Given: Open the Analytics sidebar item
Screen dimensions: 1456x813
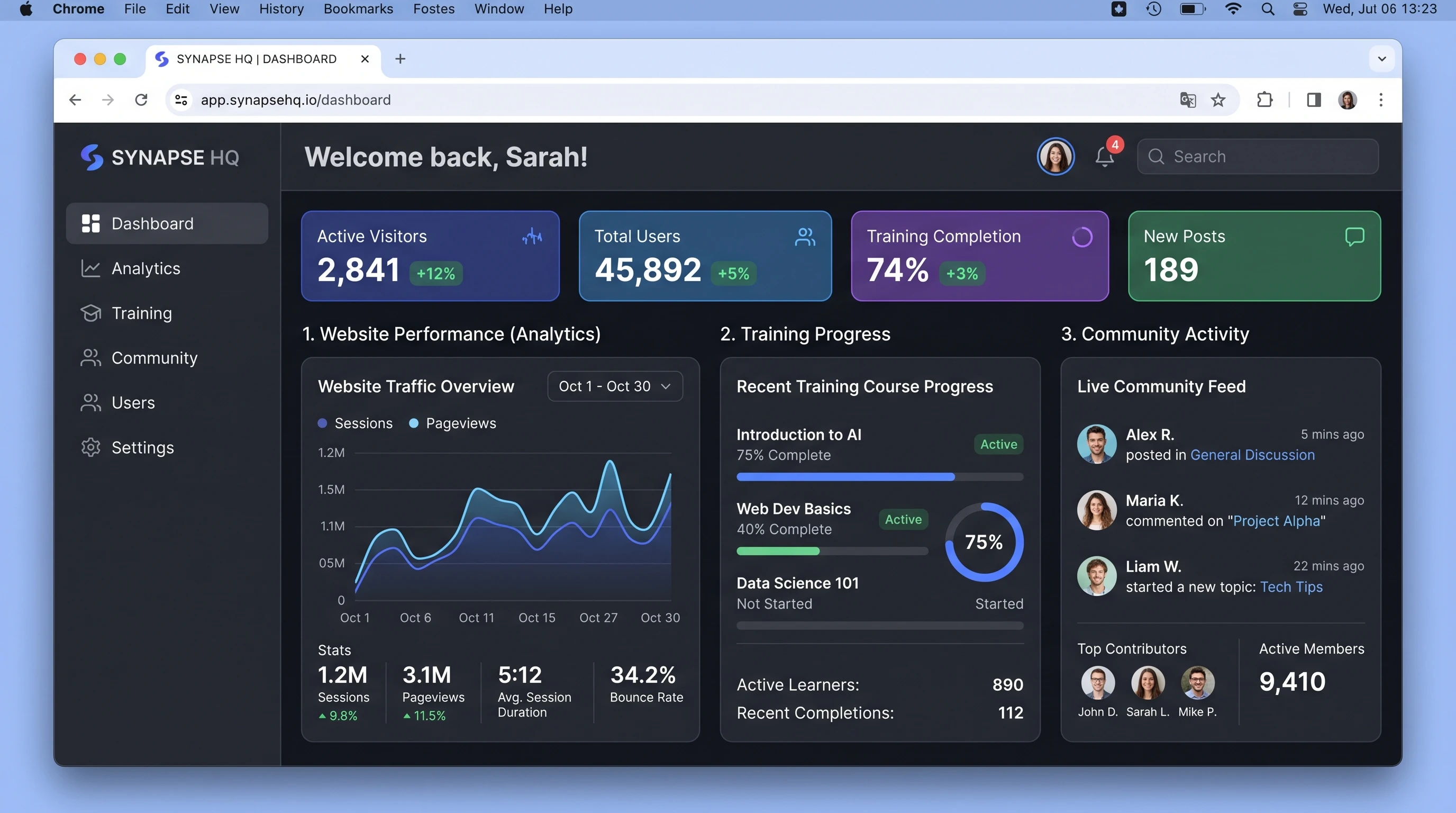Looking at the screenshot, I should (x=167, y=268).
